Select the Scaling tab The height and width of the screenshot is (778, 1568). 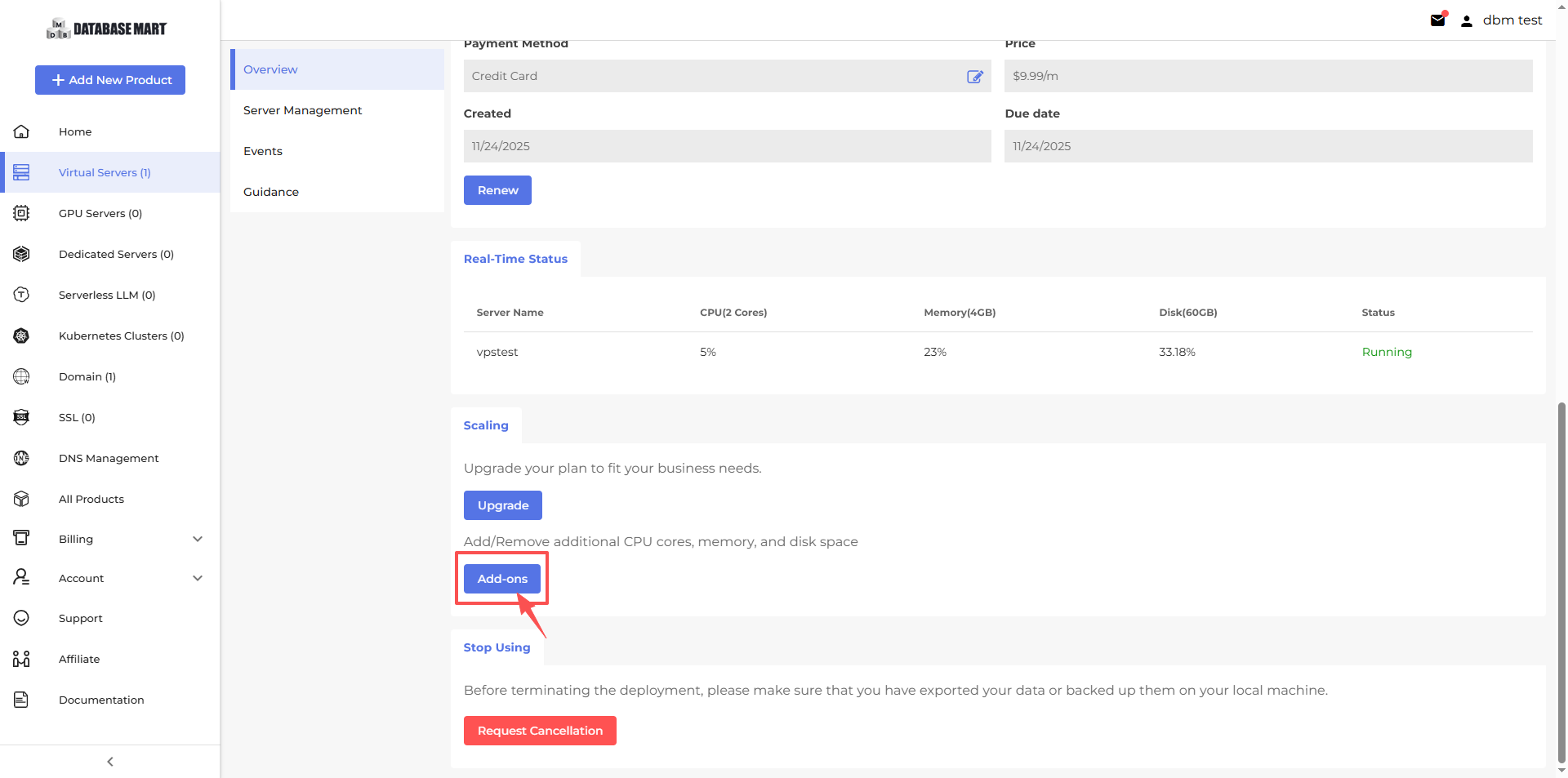coord(486,425)
